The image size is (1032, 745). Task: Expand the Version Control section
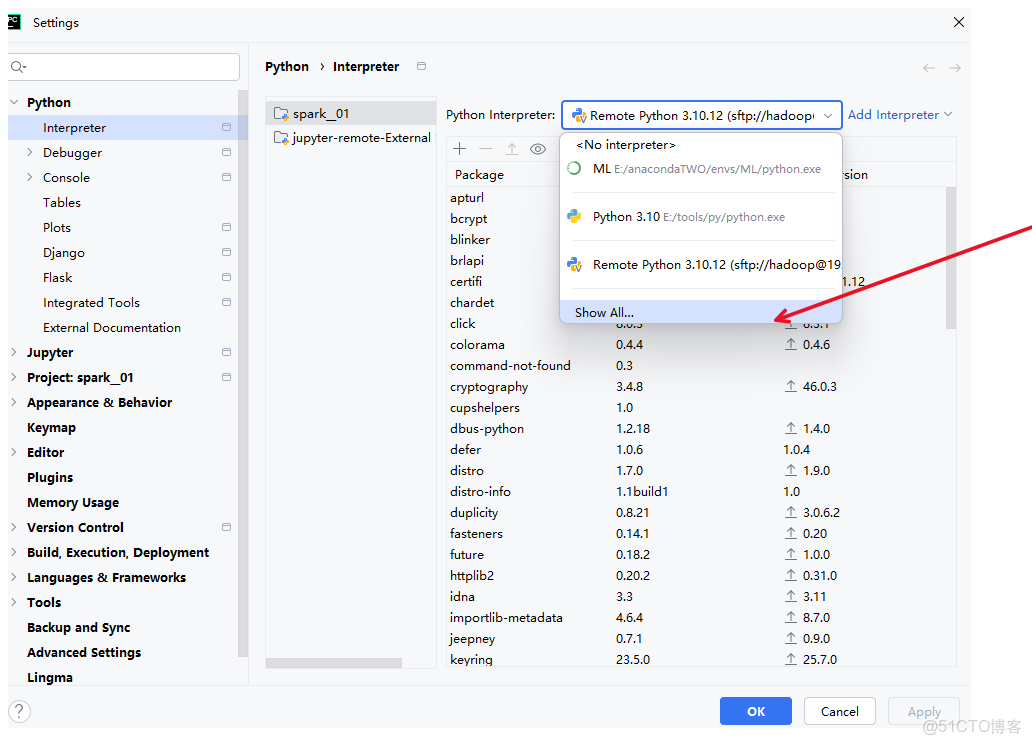click(14, 528)
